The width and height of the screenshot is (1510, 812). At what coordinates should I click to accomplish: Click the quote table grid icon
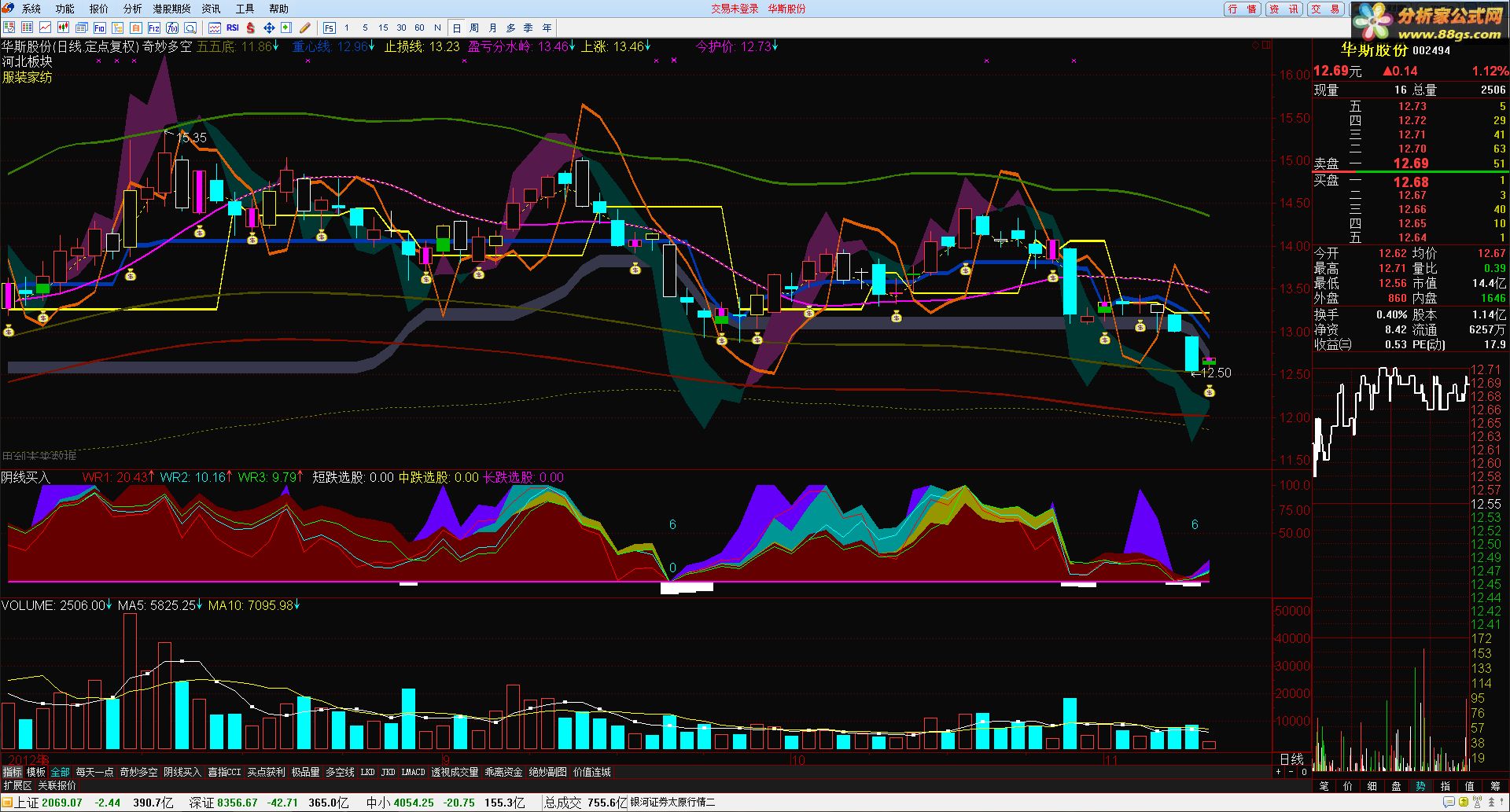27,28
